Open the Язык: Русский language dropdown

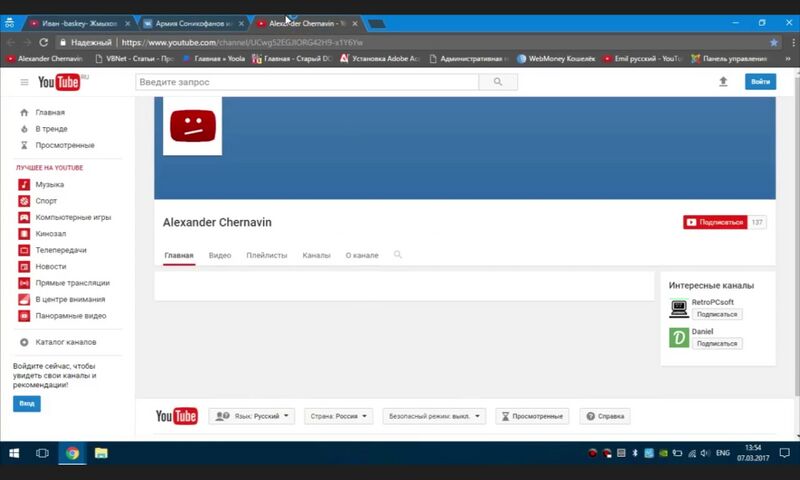[252, 416]
